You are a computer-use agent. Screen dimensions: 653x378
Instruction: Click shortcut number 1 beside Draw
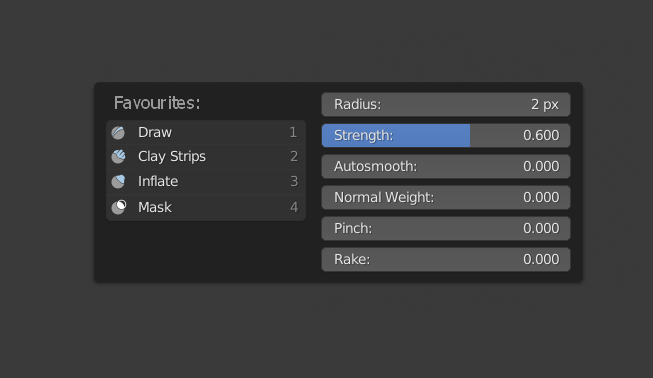[x=293, y=132]
